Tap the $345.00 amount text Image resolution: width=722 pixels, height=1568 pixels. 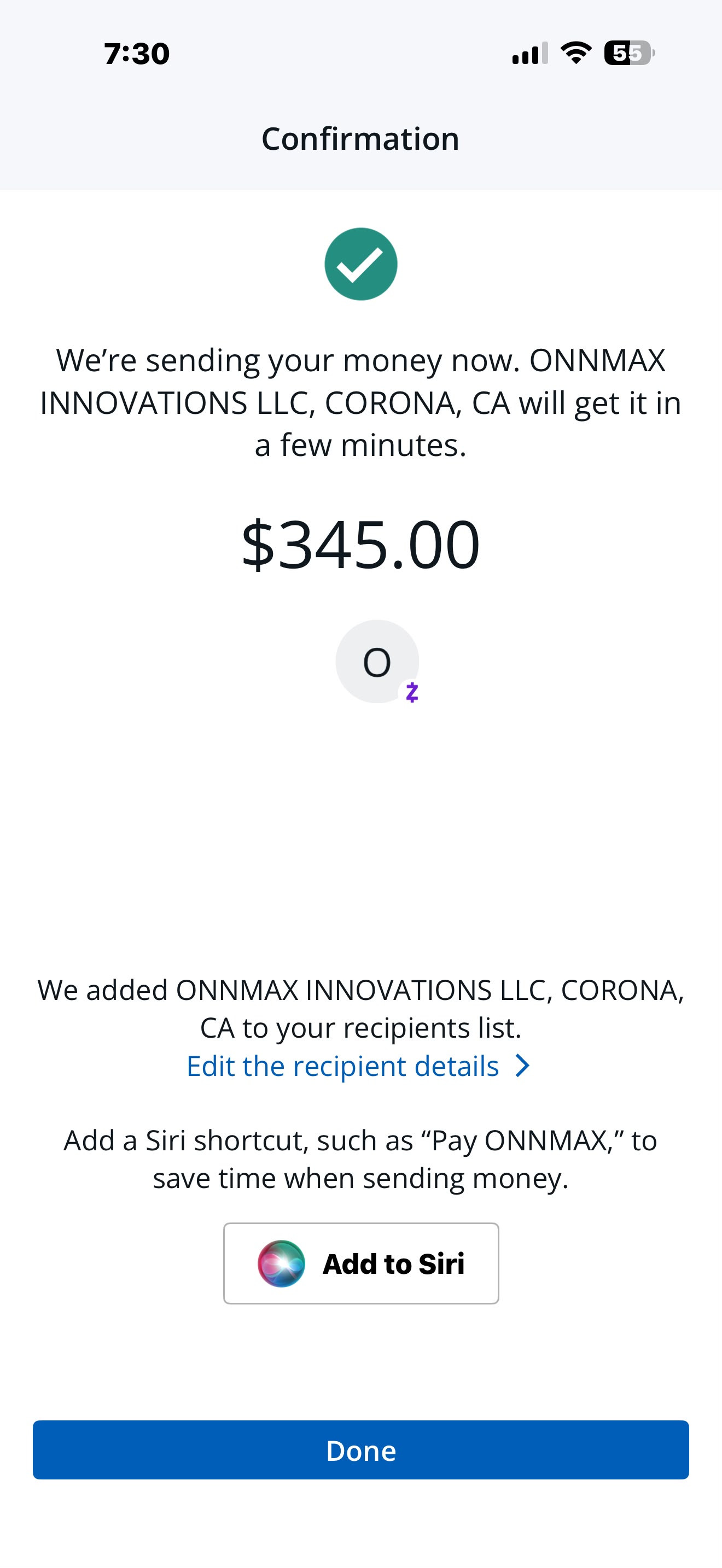(x=361, y=543)
